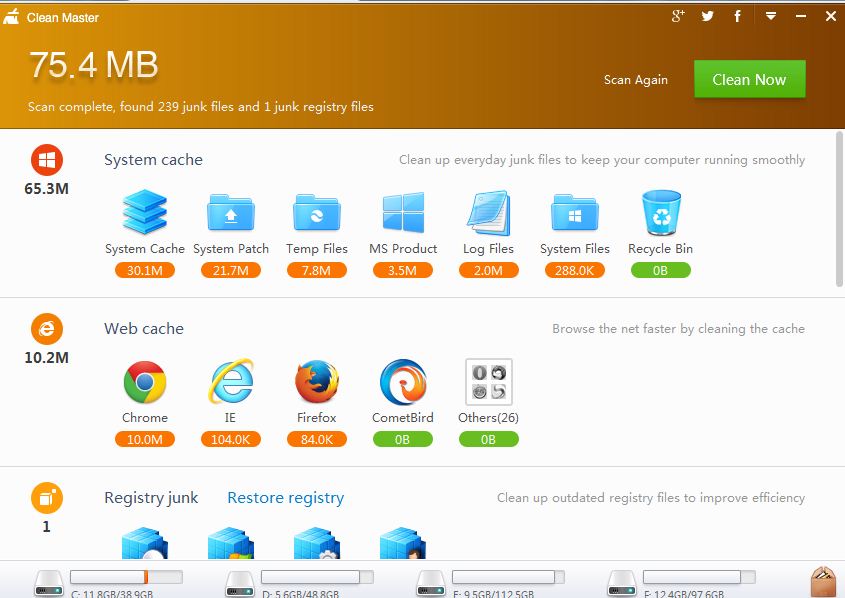Click the E: drive icon

431,584
